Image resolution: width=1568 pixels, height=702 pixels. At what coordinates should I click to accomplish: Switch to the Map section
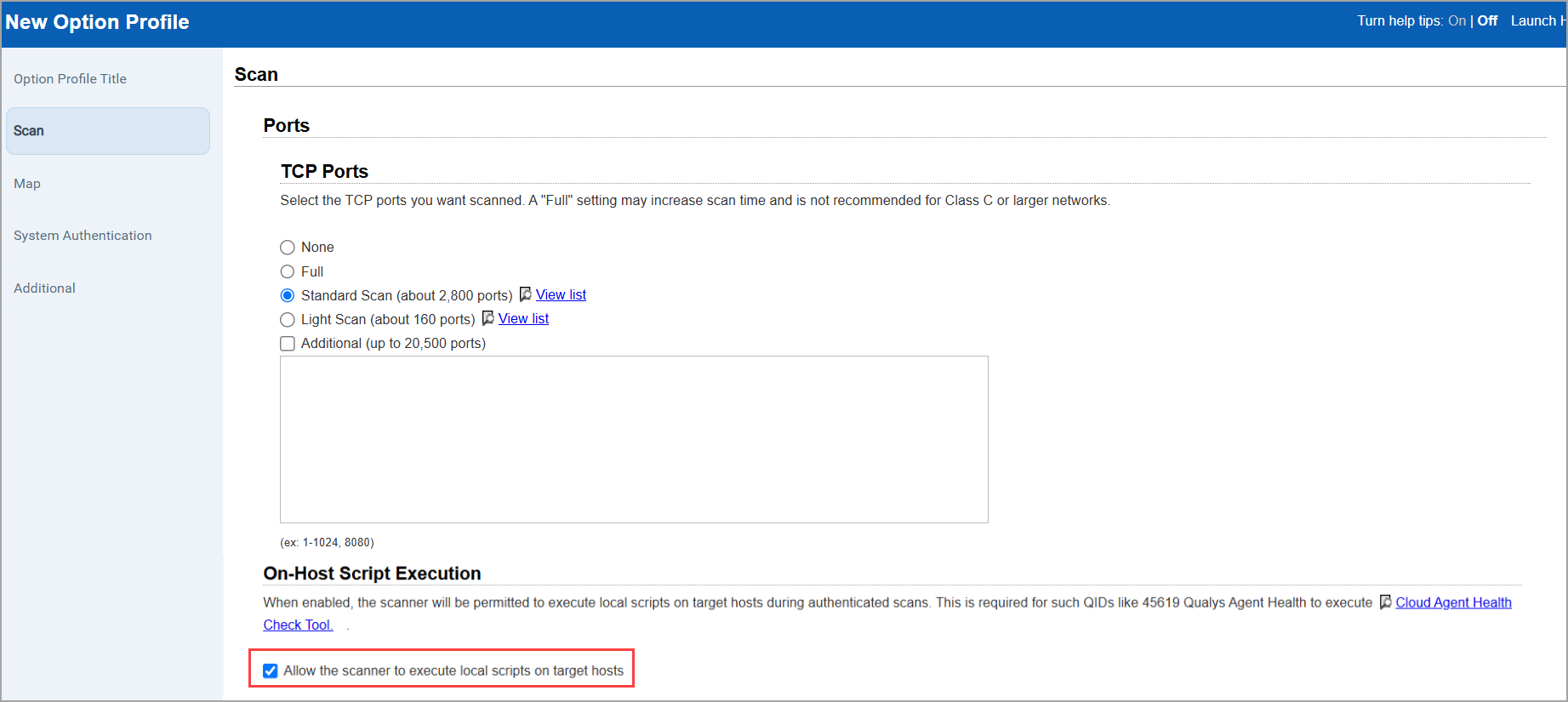(x=27, y=184)
